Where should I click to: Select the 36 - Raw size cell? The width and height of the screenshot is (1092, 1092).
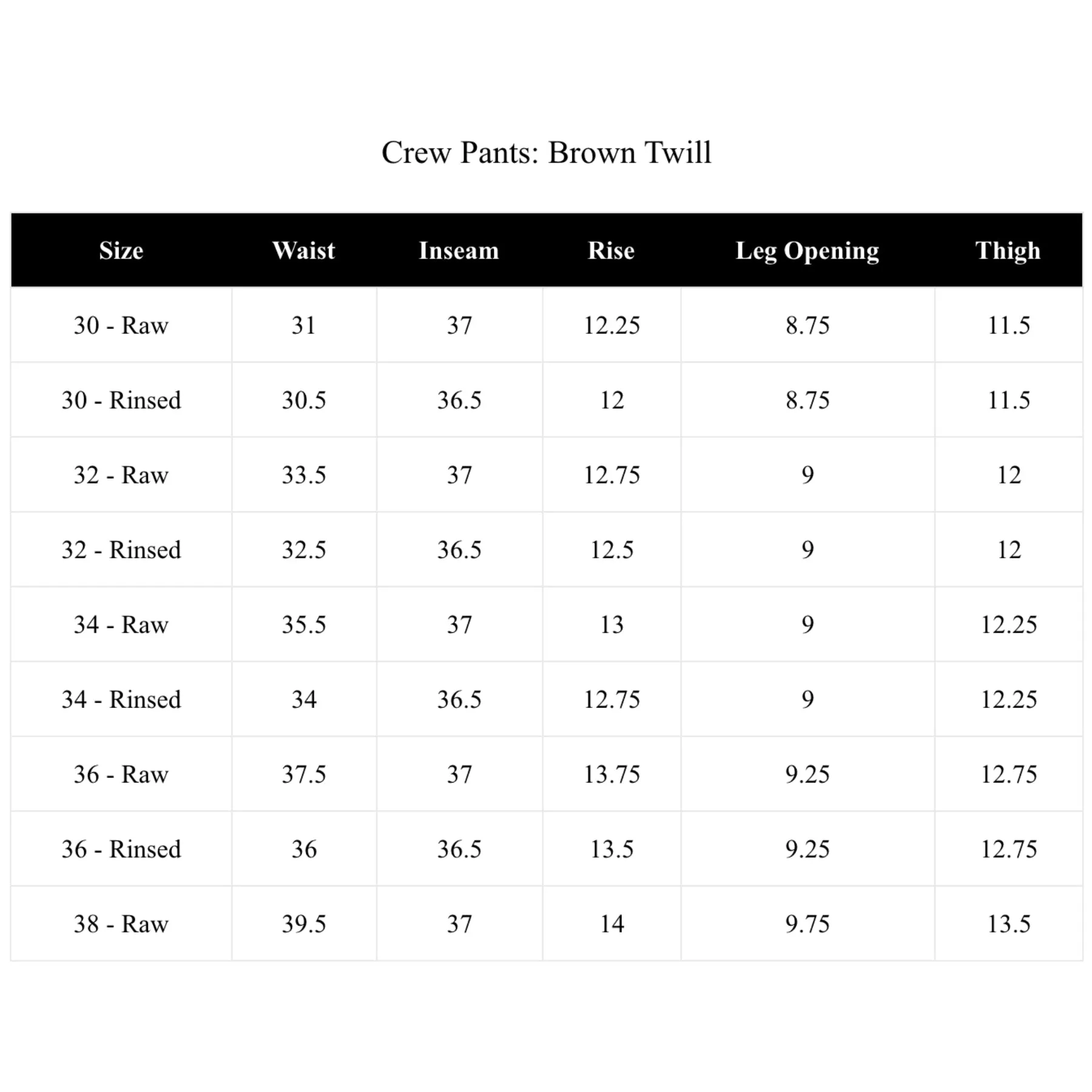point(121,774)
